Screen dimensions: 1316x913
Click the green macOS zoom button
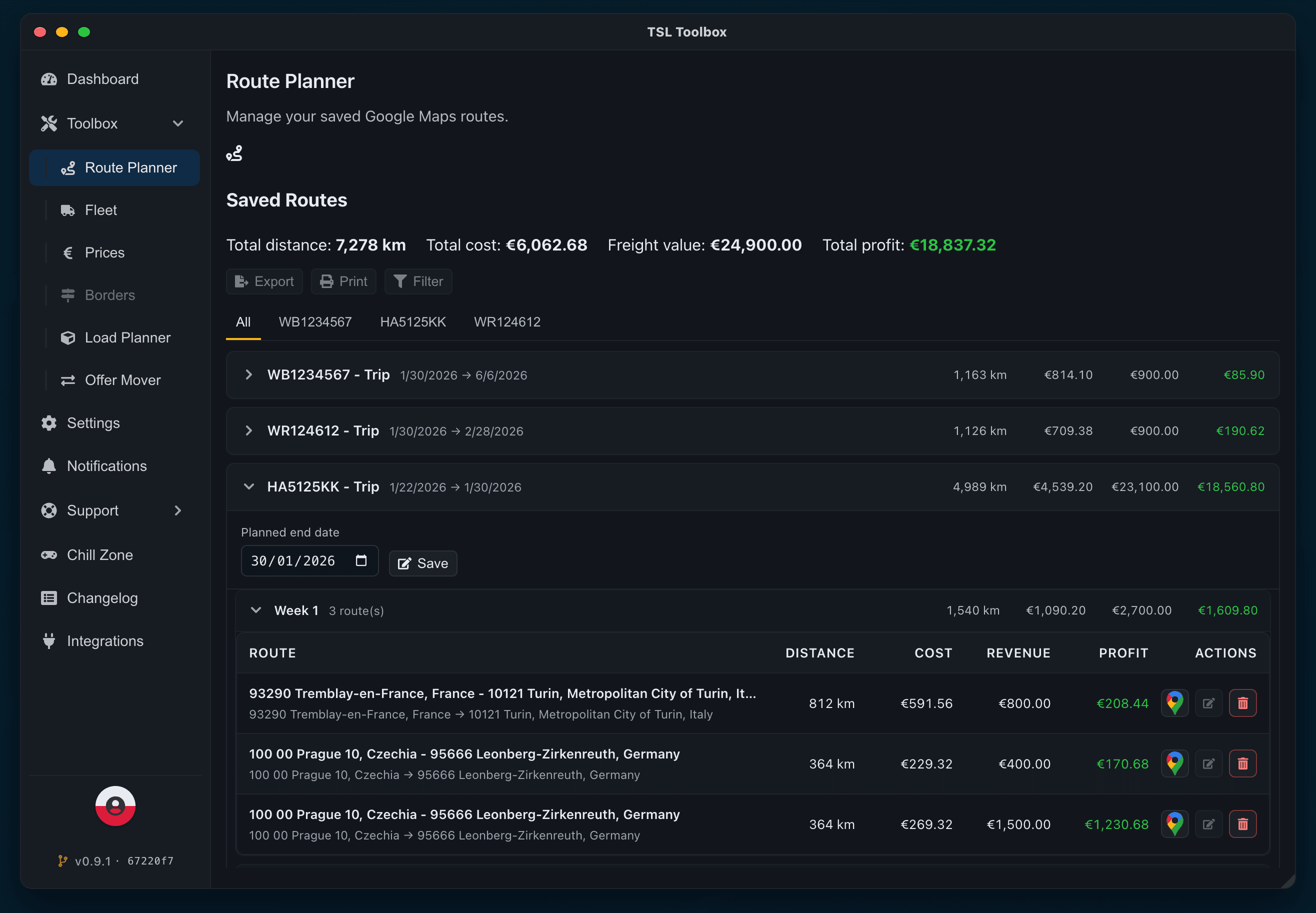click(x=84, y=32)
